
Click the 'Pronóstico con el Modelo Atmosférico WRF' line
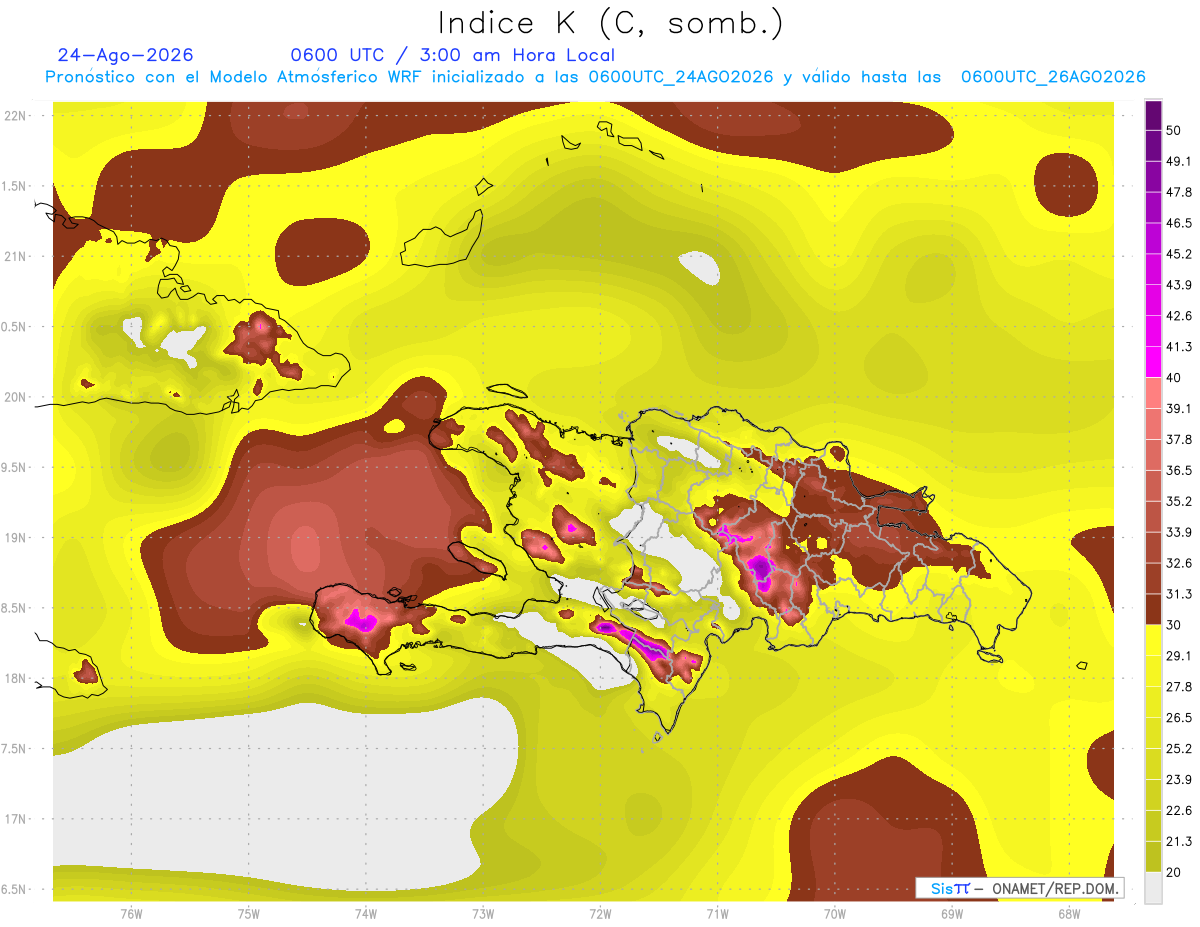point(595,77)
